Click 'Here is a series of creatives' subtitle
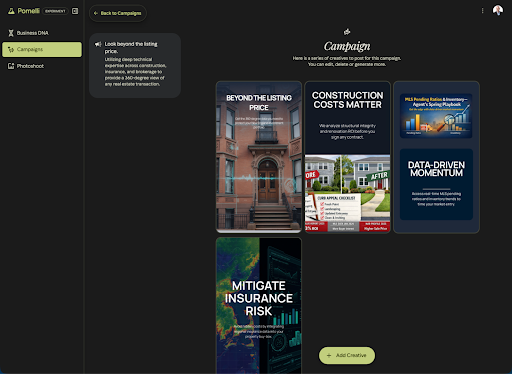 (347, 61)
